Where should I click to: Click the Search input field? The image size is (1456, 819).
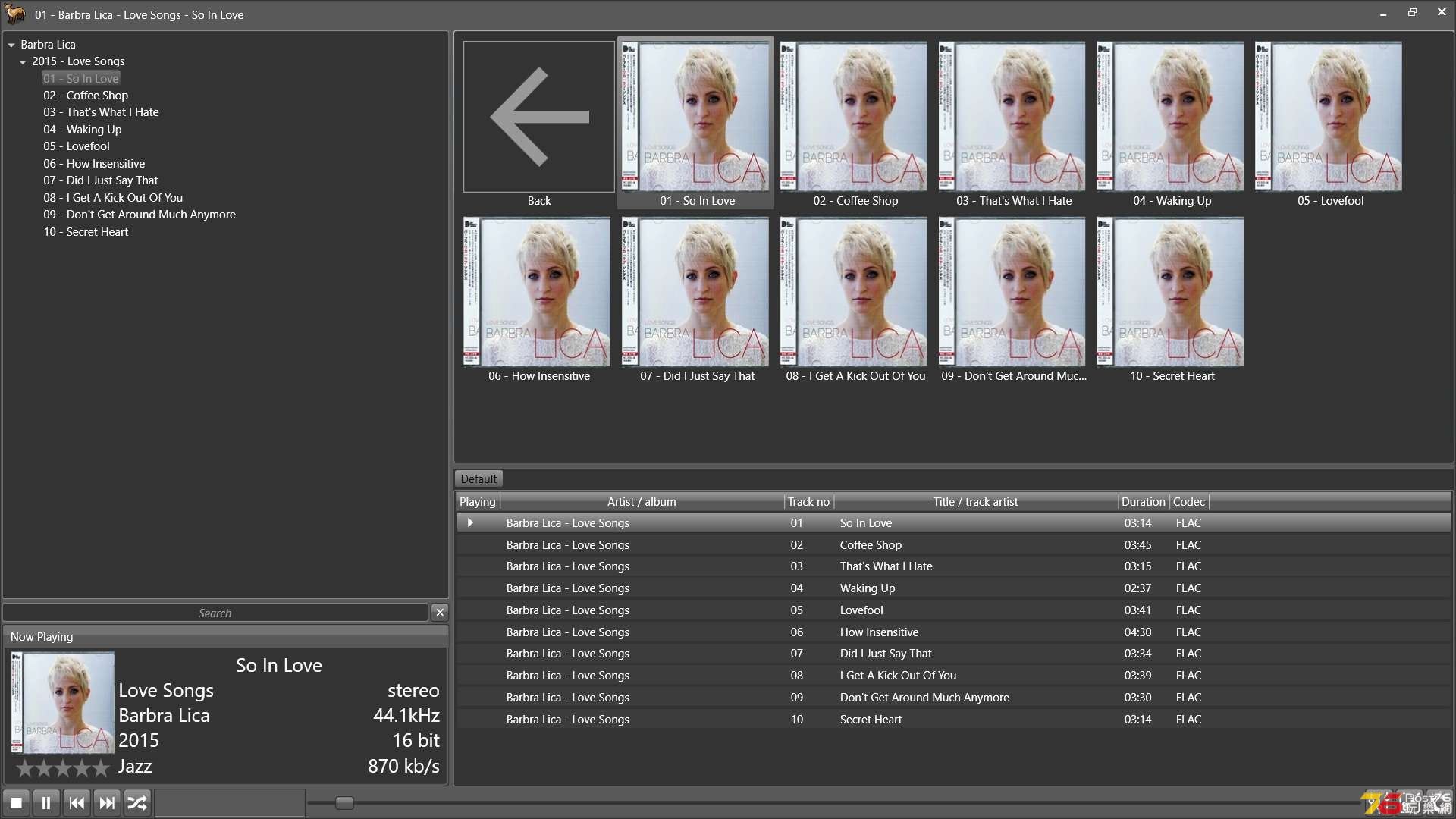pyautogui.click(x=215, y=613)
